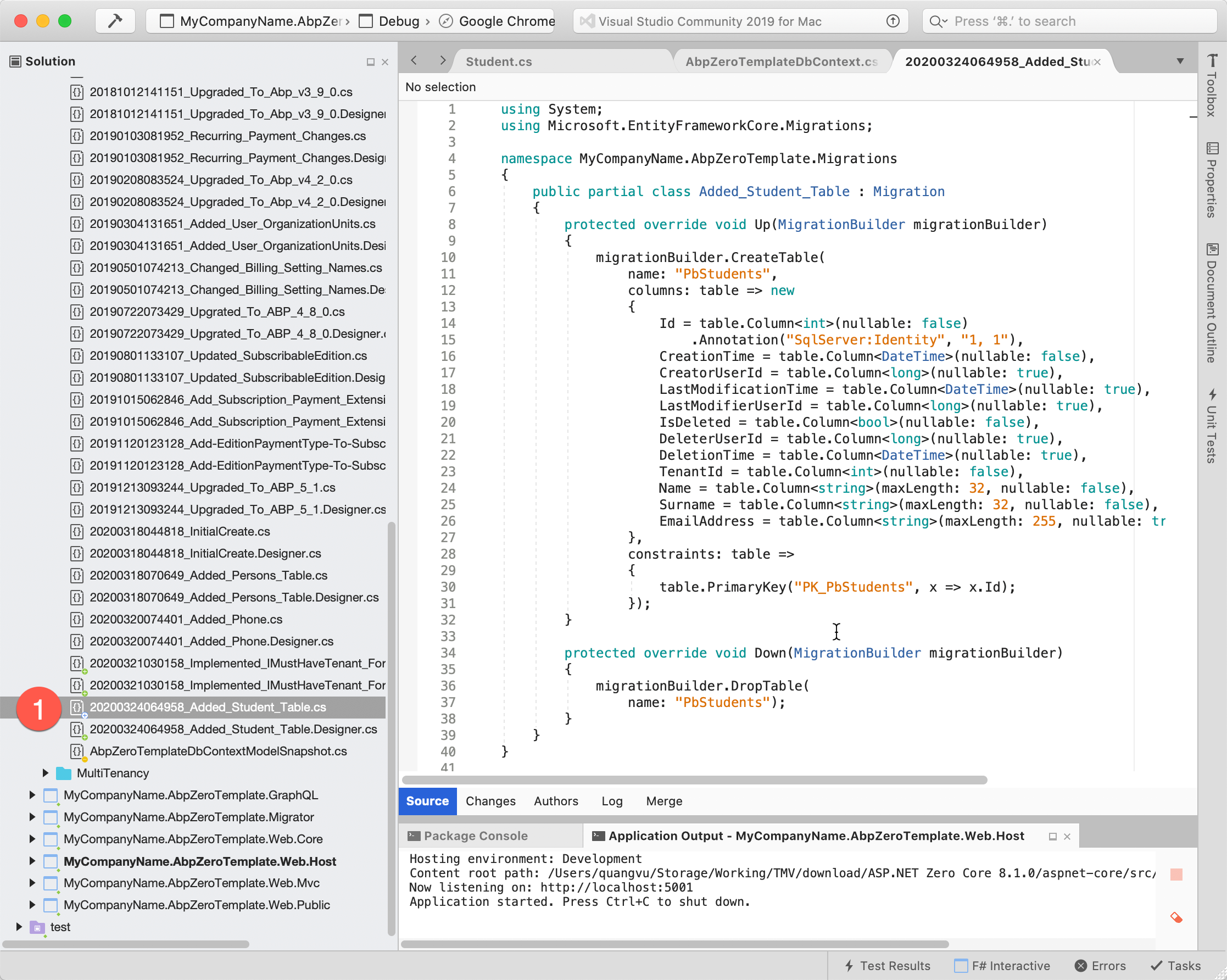Navigate forward with right arrow
This screenshot has height=980, width=1227.
coord(443,60)
